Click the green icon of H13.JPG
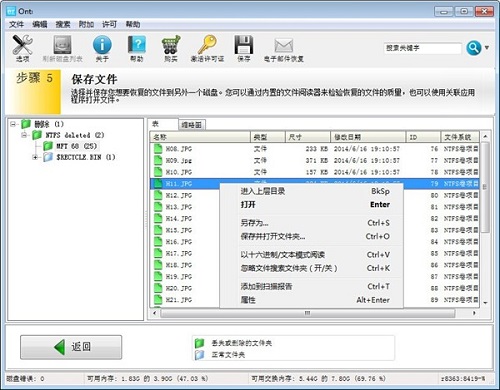This screenshot has width=500, height=390. (158, 207)
